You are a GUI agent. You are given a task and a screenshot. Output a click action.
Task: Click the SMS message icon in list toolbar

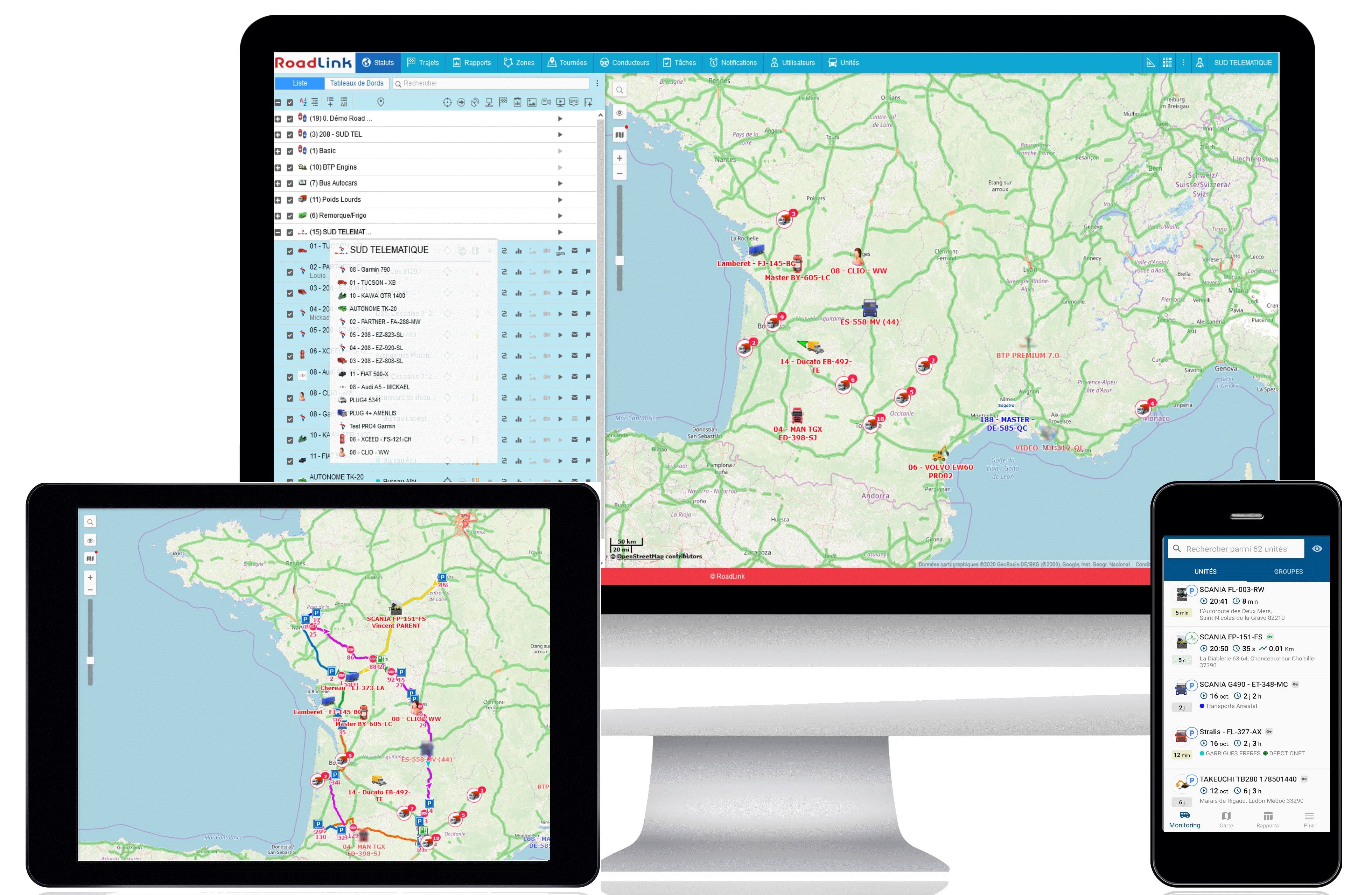click(x=574, y=102)
